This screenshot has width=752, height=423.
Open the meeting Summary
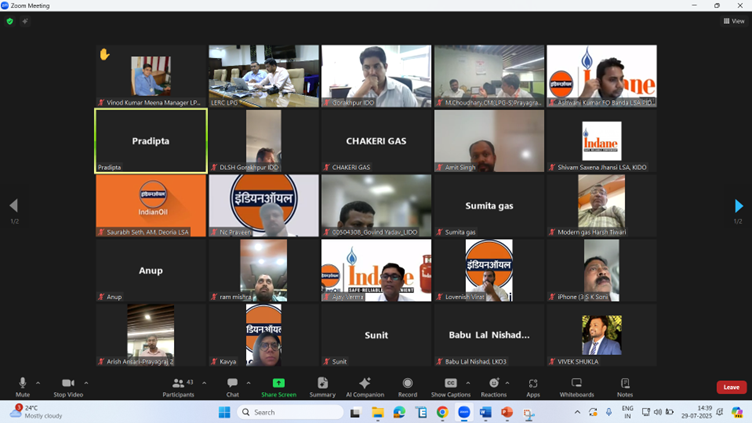[x=322, y=385]
